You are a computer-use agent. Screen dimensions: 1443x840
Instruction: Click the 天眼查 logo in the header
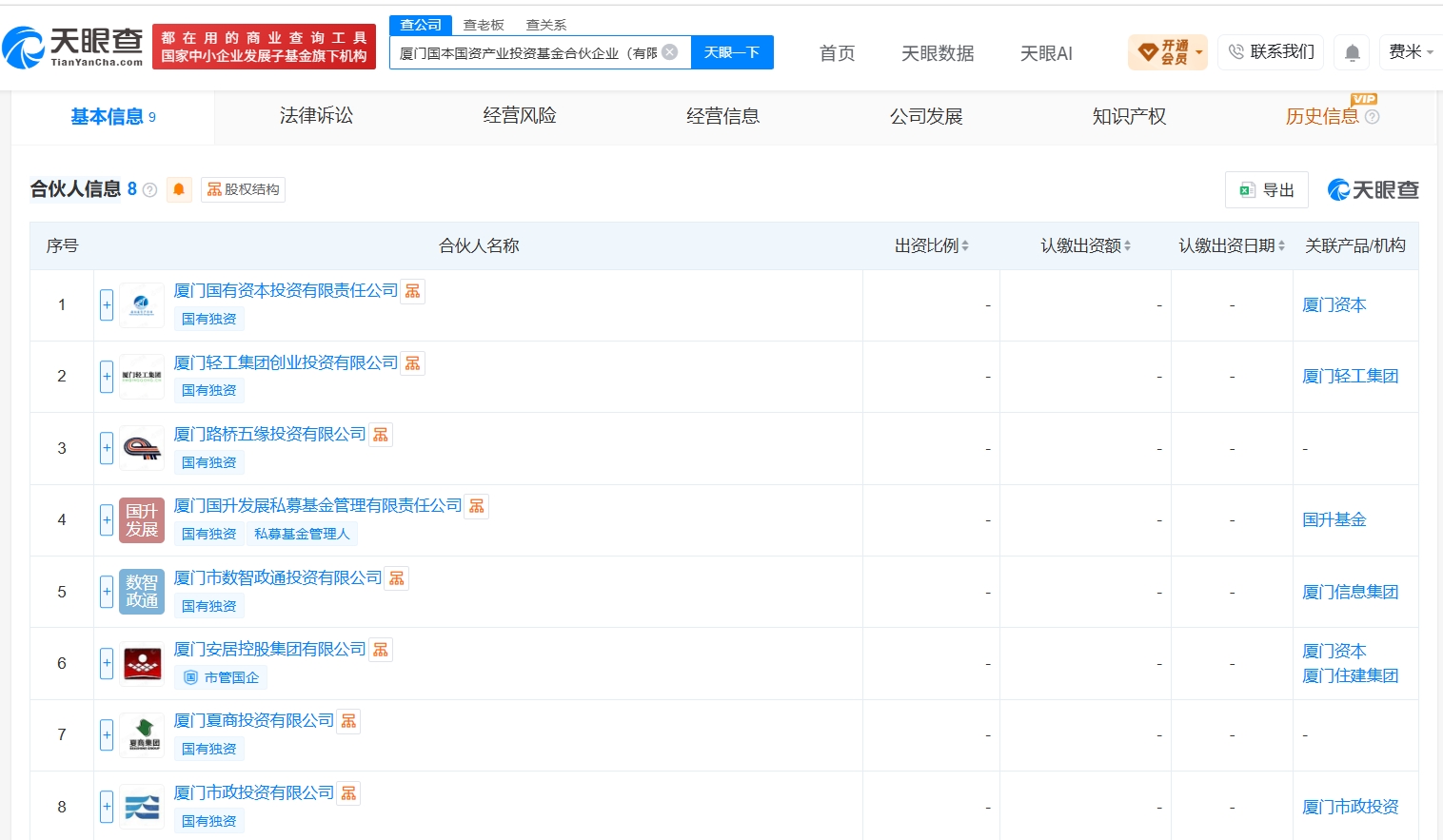73,47
